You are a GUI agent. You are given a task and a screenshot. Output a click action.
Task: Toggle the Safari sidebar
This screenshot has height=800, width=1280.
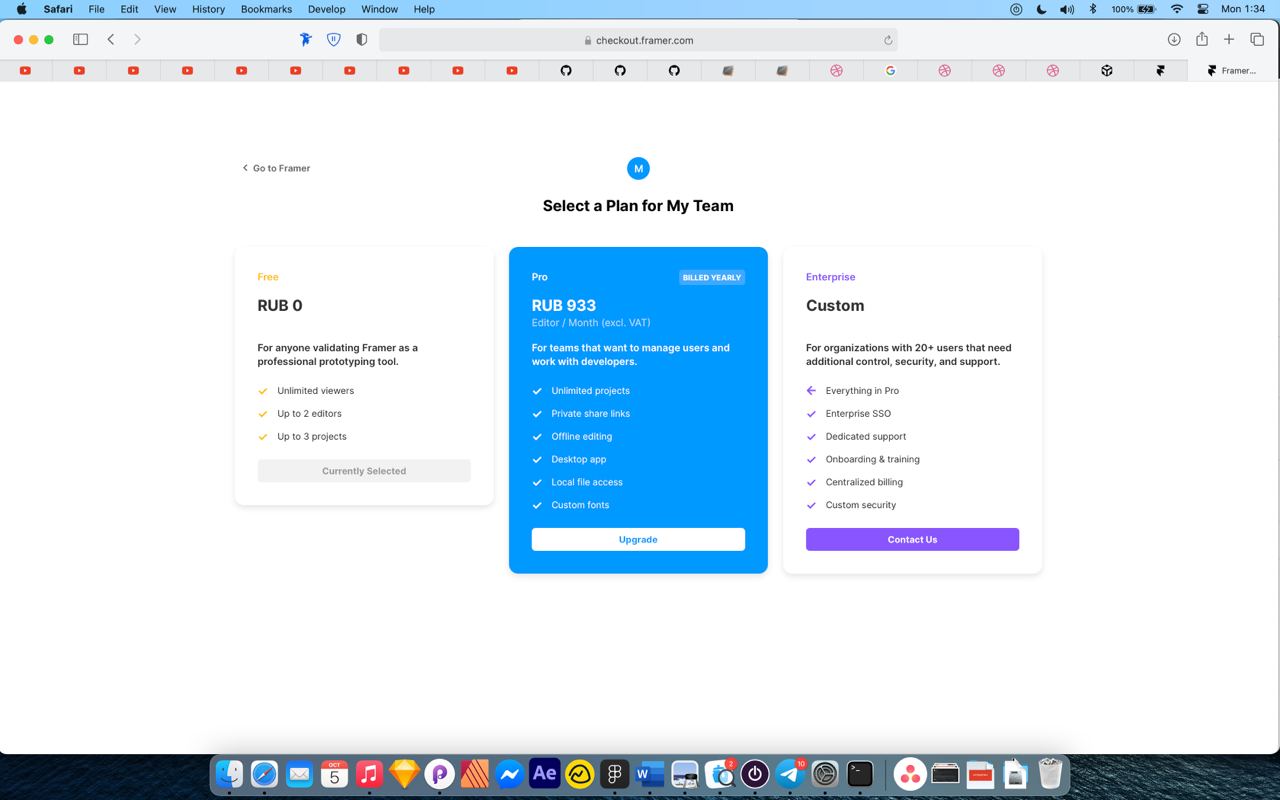click(81, 40)
